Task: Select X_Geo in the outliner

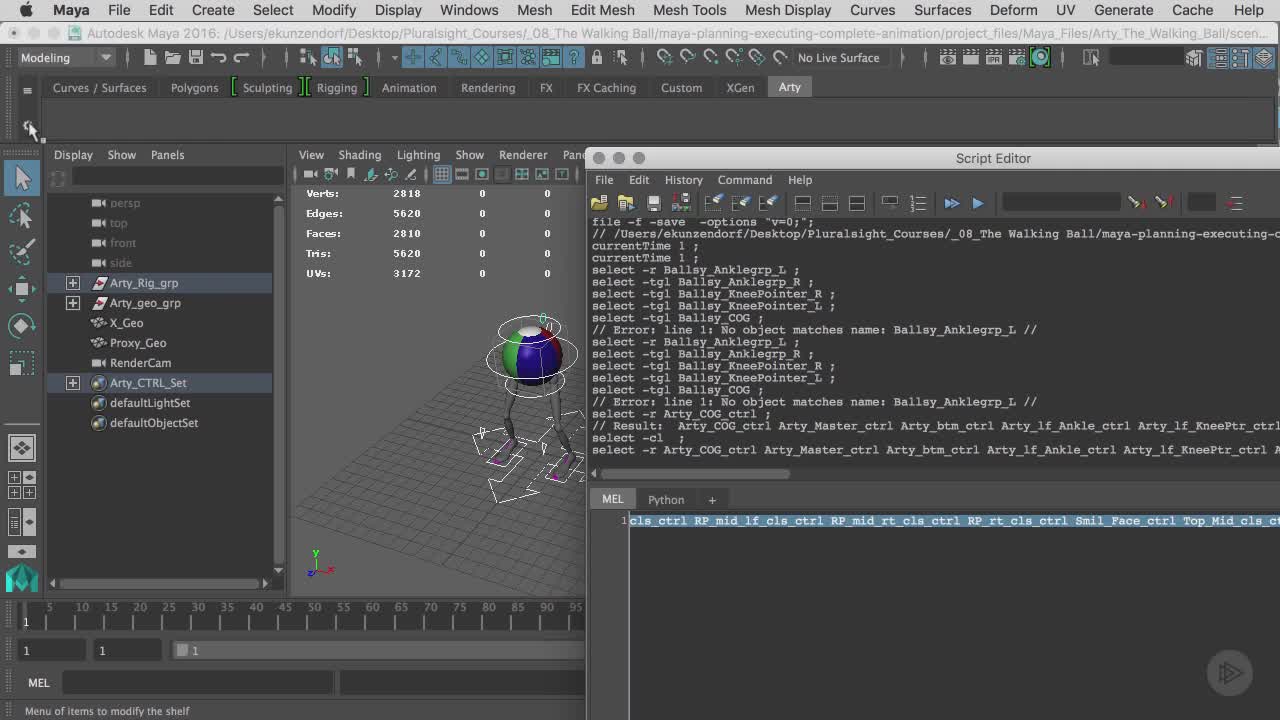Action: click(x=126, y=323)
